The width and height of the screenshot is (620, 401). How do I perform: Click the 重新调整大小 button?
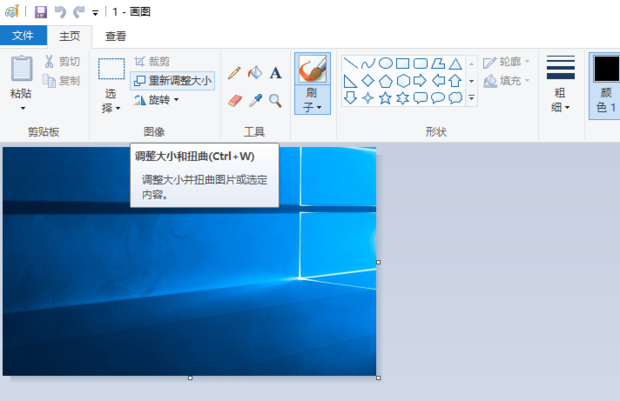[172, 81]
